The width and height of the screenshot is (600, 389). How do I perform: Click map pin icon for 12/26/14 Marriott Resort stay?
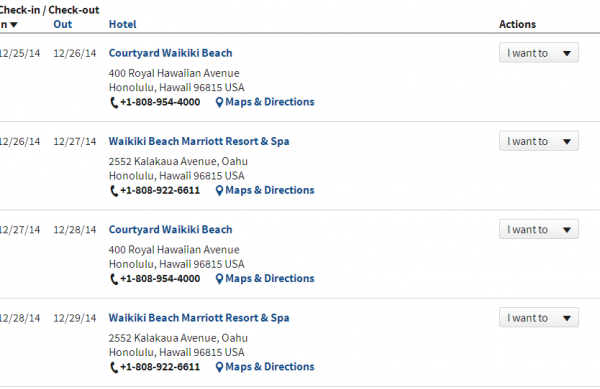pos(219,191)
